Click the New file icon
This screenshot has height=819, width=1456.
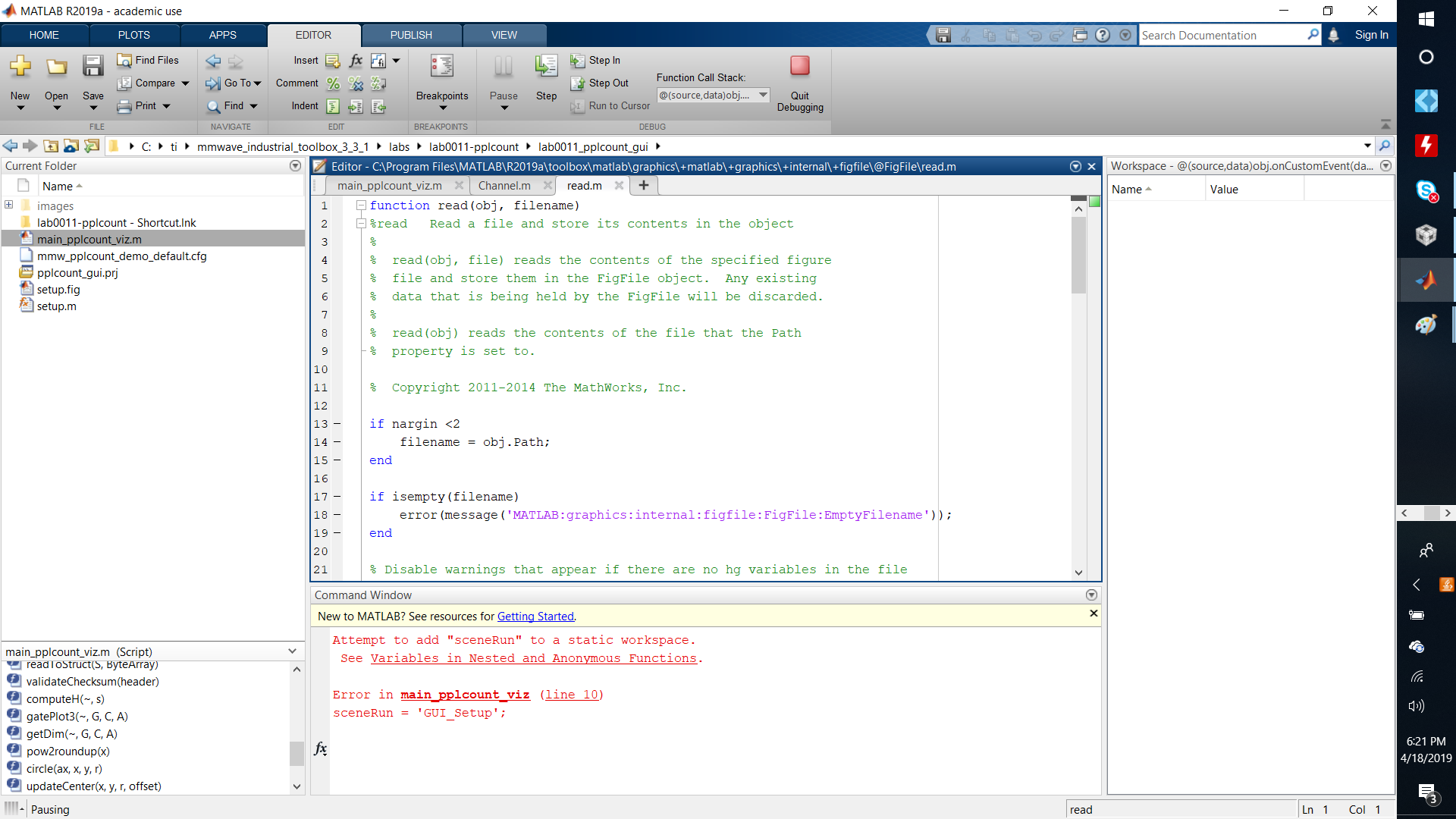(20, 67)
